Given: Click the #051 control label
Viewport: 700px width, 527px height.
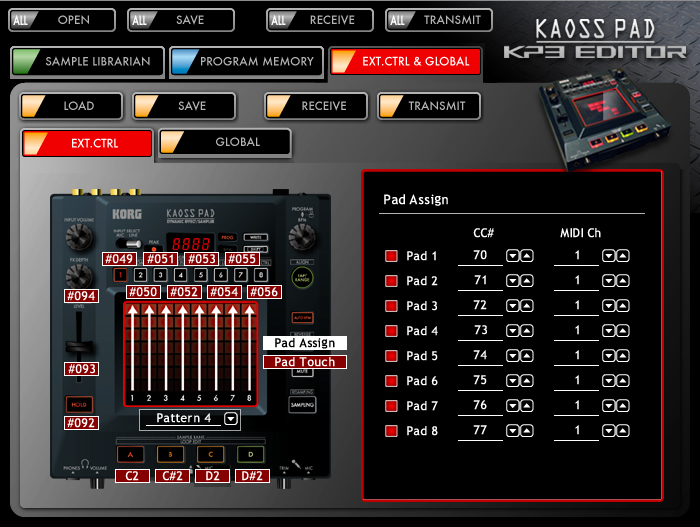Looking at the screenshot, I should 161,259.
